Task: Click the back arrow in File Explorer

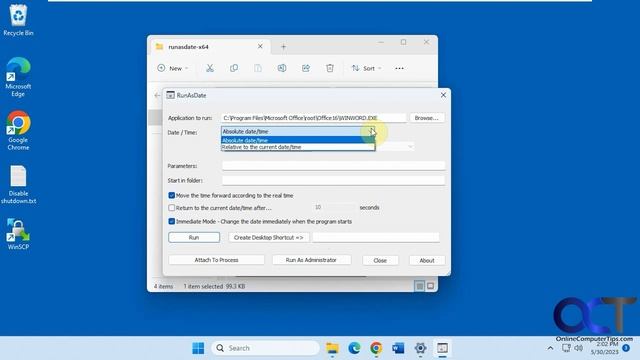Action: (x=157, y=95)
